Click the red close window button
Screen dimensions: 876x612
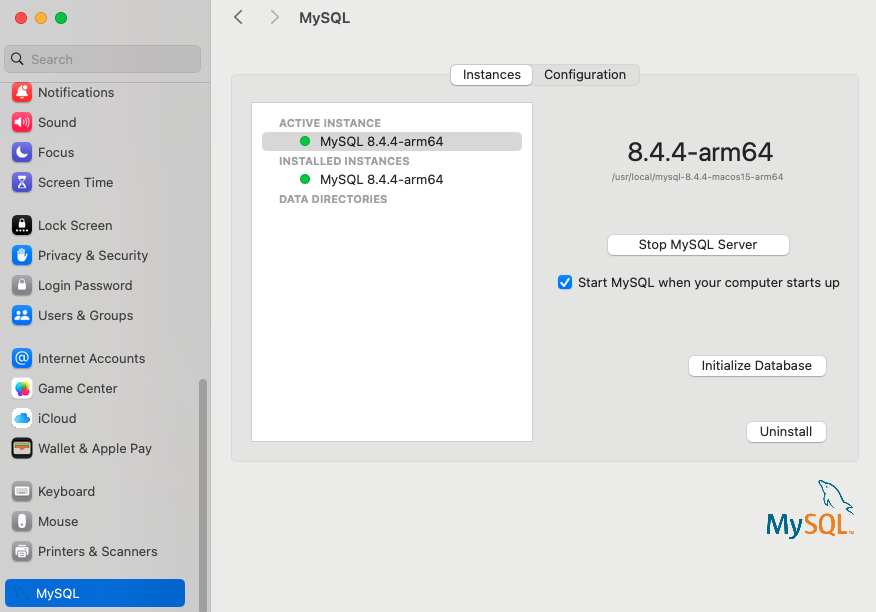tap(21, 18)
